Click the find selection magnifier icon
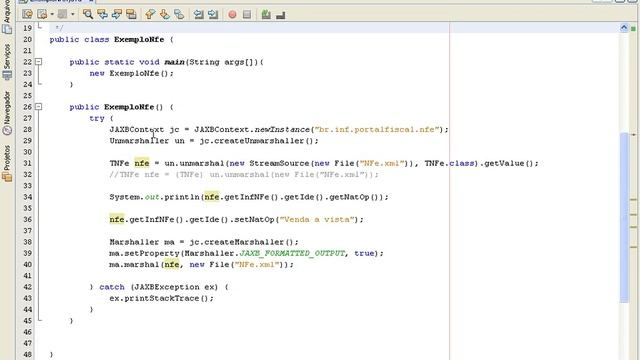 coord(87,14)
